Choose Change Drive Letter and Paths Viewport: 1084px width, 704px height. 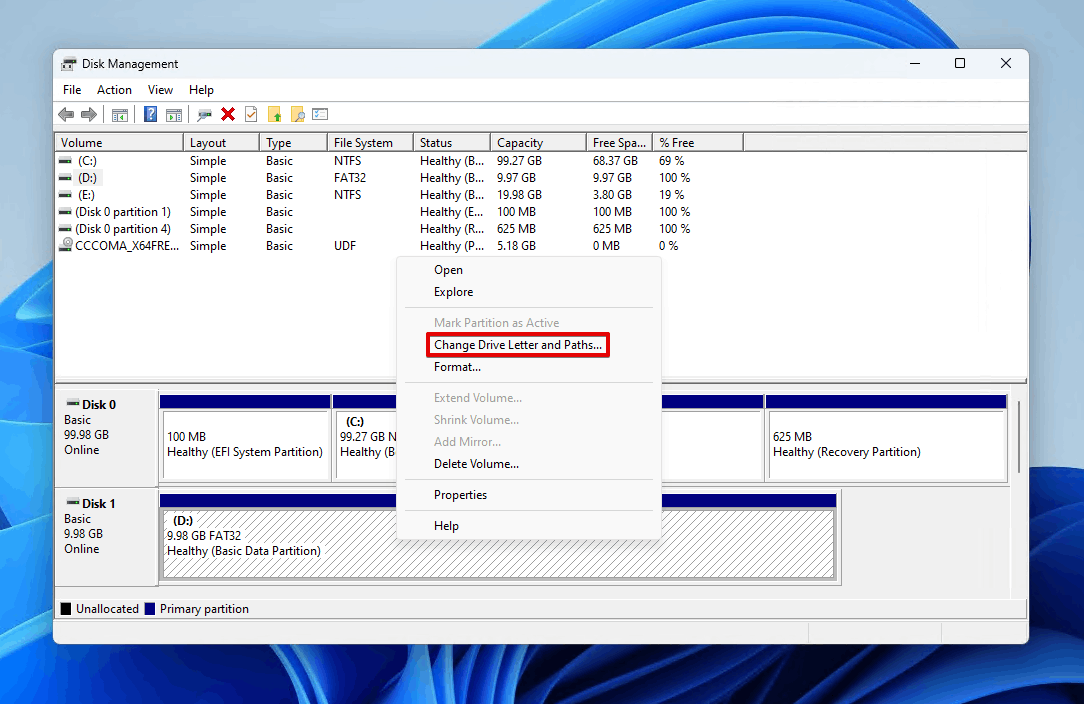coord(518,345)
